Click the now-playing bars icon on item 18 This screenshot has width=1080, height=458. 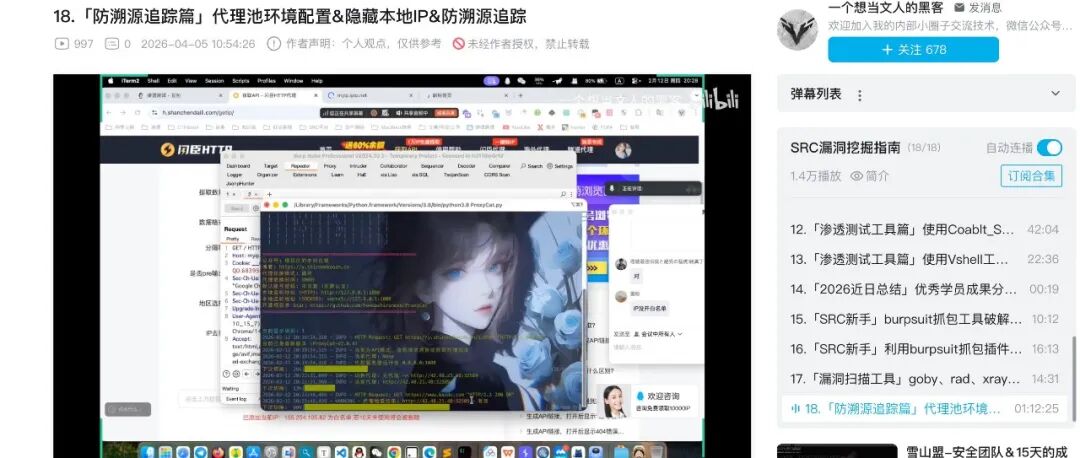tap(796, 408)
